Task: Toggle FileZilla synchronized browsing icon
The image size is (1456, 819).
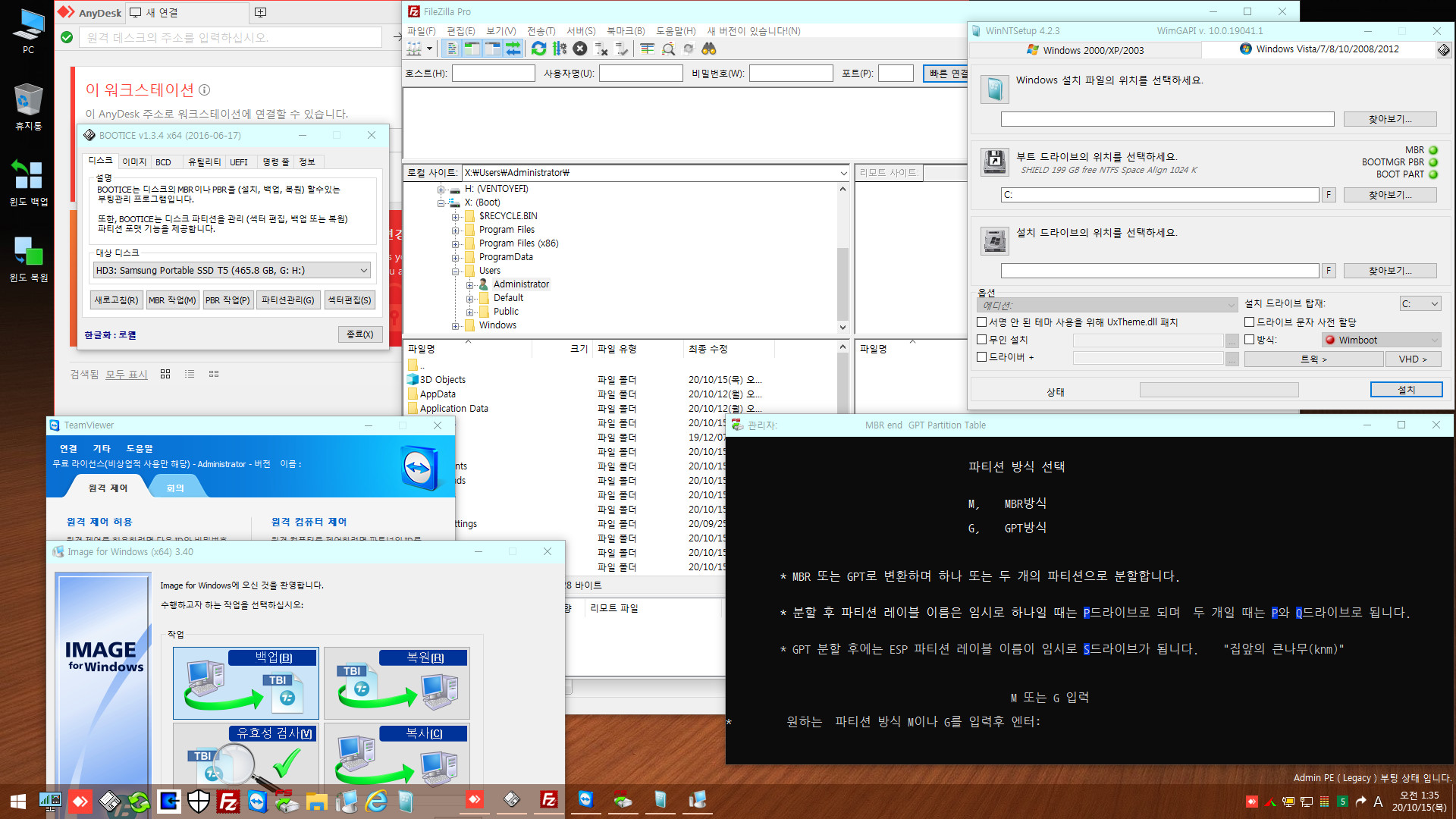Action: (689, 49)
